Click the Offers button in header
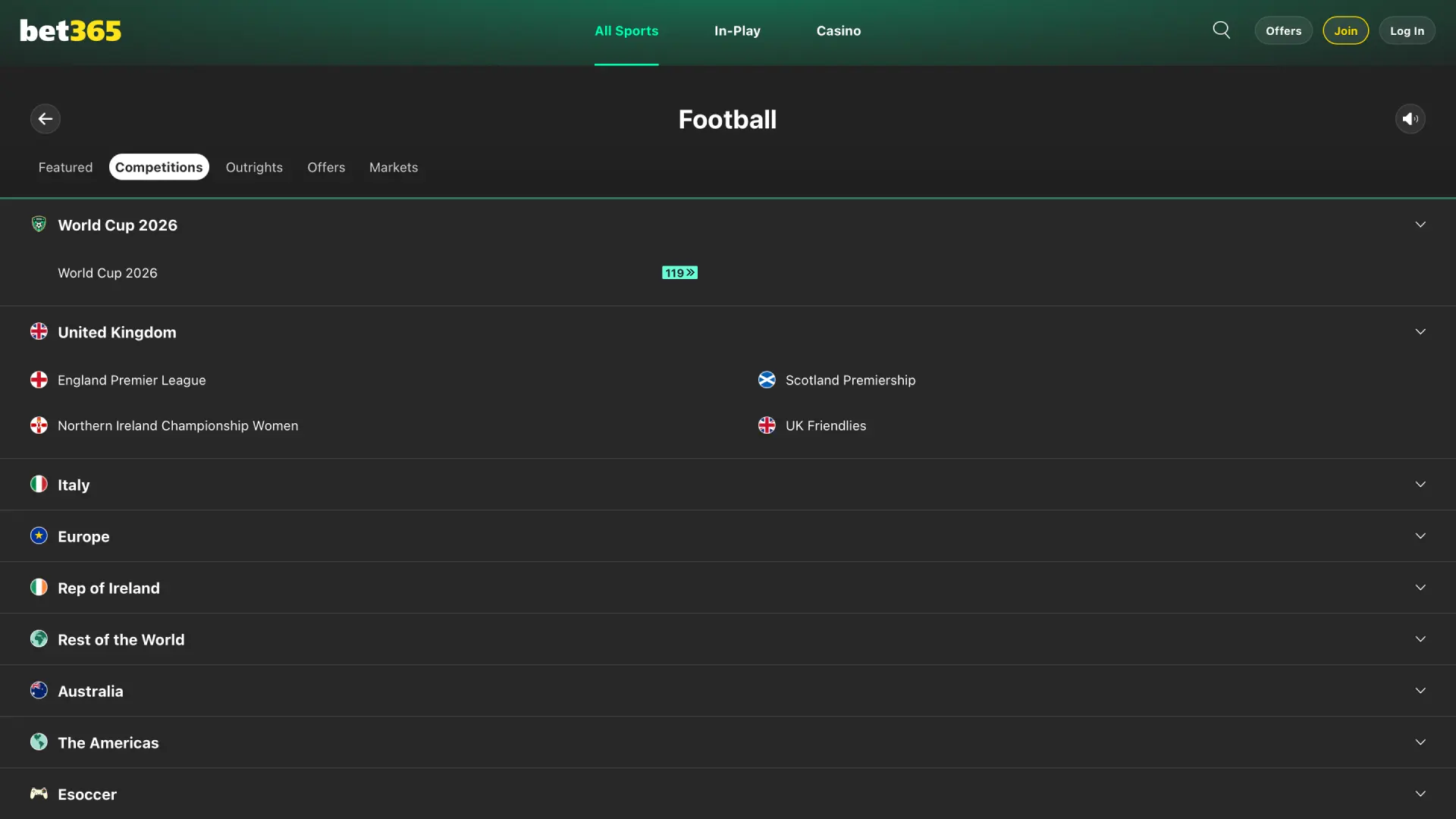Viewport: 1456px width, 819px height. (1283, 31)
